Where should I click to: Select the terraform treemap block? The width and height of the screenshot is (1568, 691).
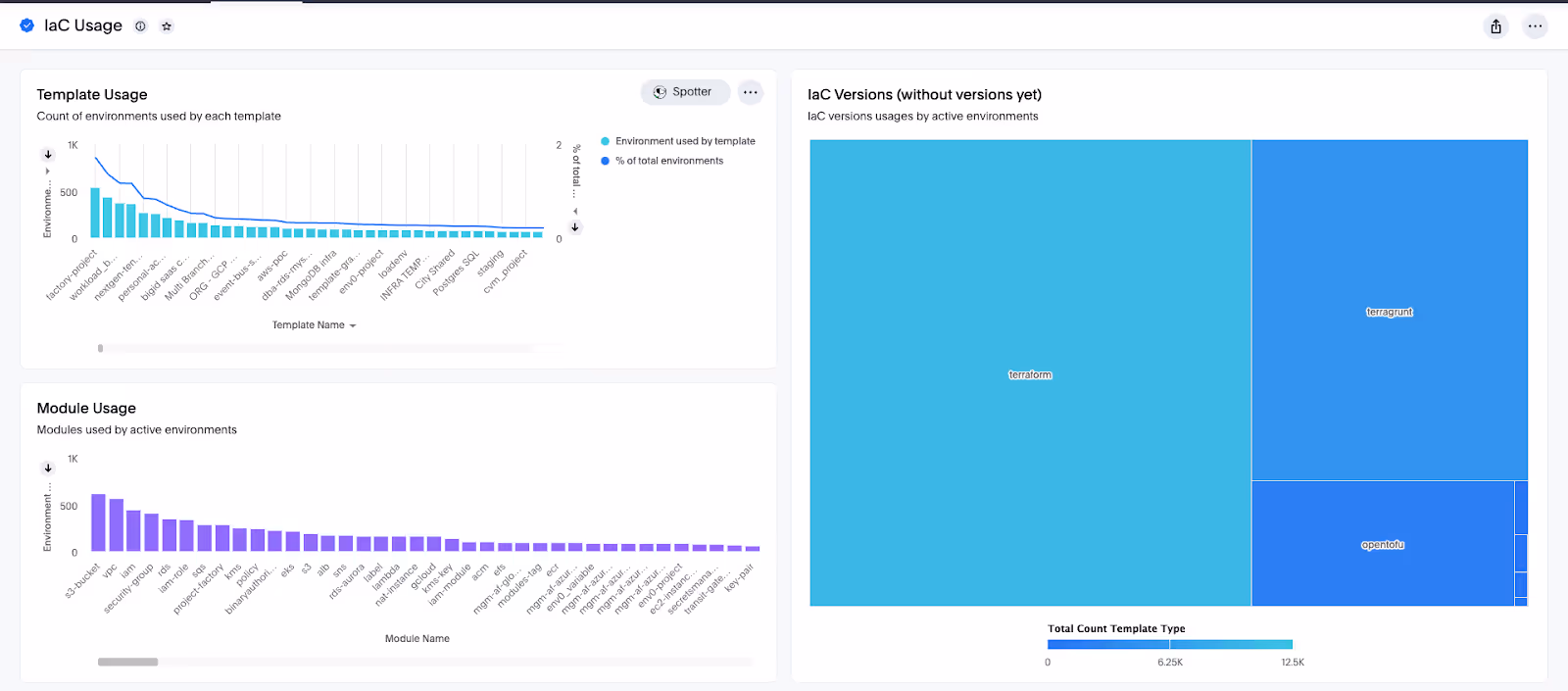click(x=1030, y=373)
